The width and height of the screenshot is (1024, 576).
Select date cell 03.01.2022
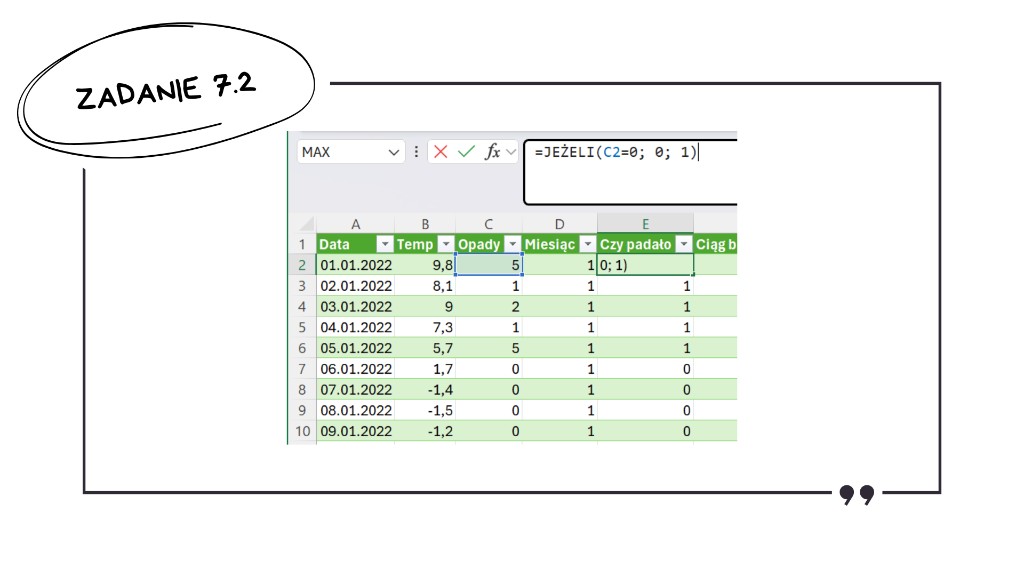pyautogui.click(x=355, y=307)
